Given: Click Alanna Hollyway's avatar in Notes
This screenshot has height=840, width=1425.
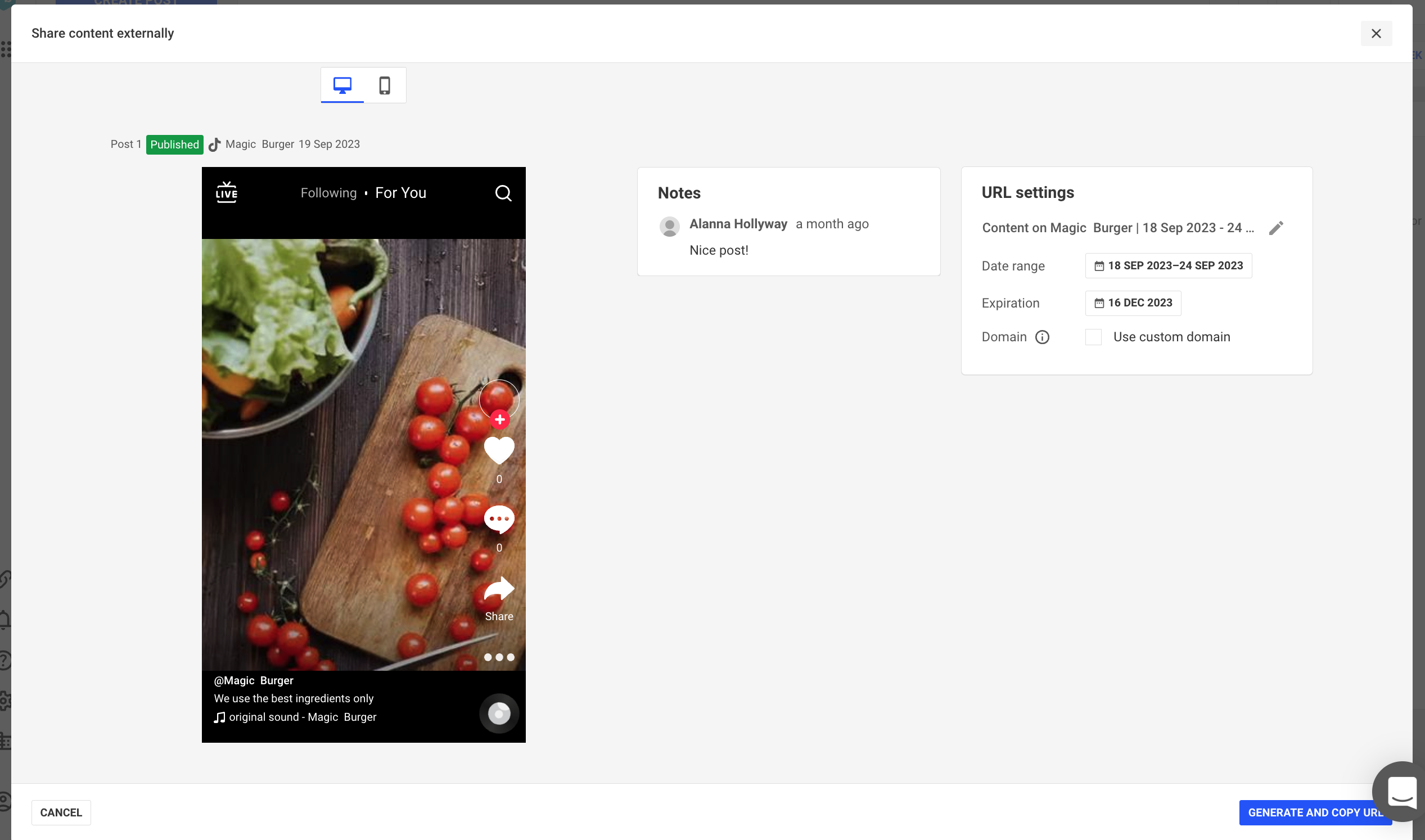Looking at the screenshot, I should pyautogui.click(x=669, y=227).
